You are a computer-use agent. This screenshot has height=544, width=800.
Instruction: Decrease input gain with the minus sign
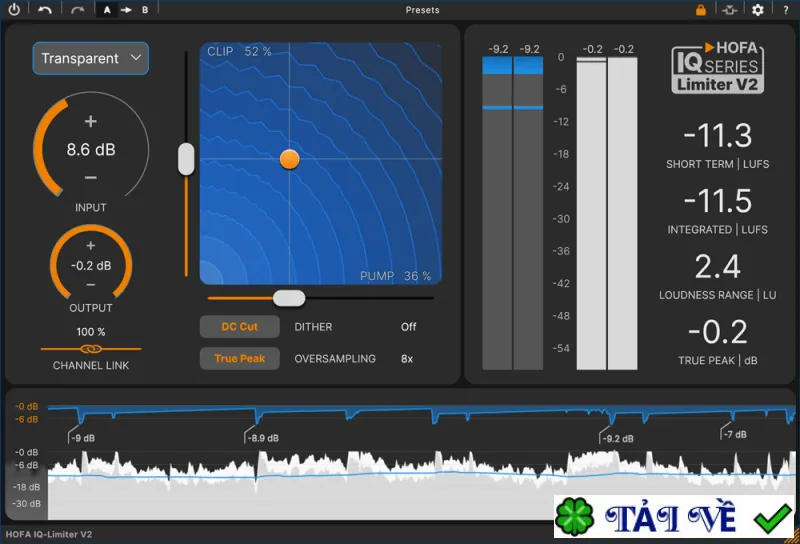(x=91, y=178)
